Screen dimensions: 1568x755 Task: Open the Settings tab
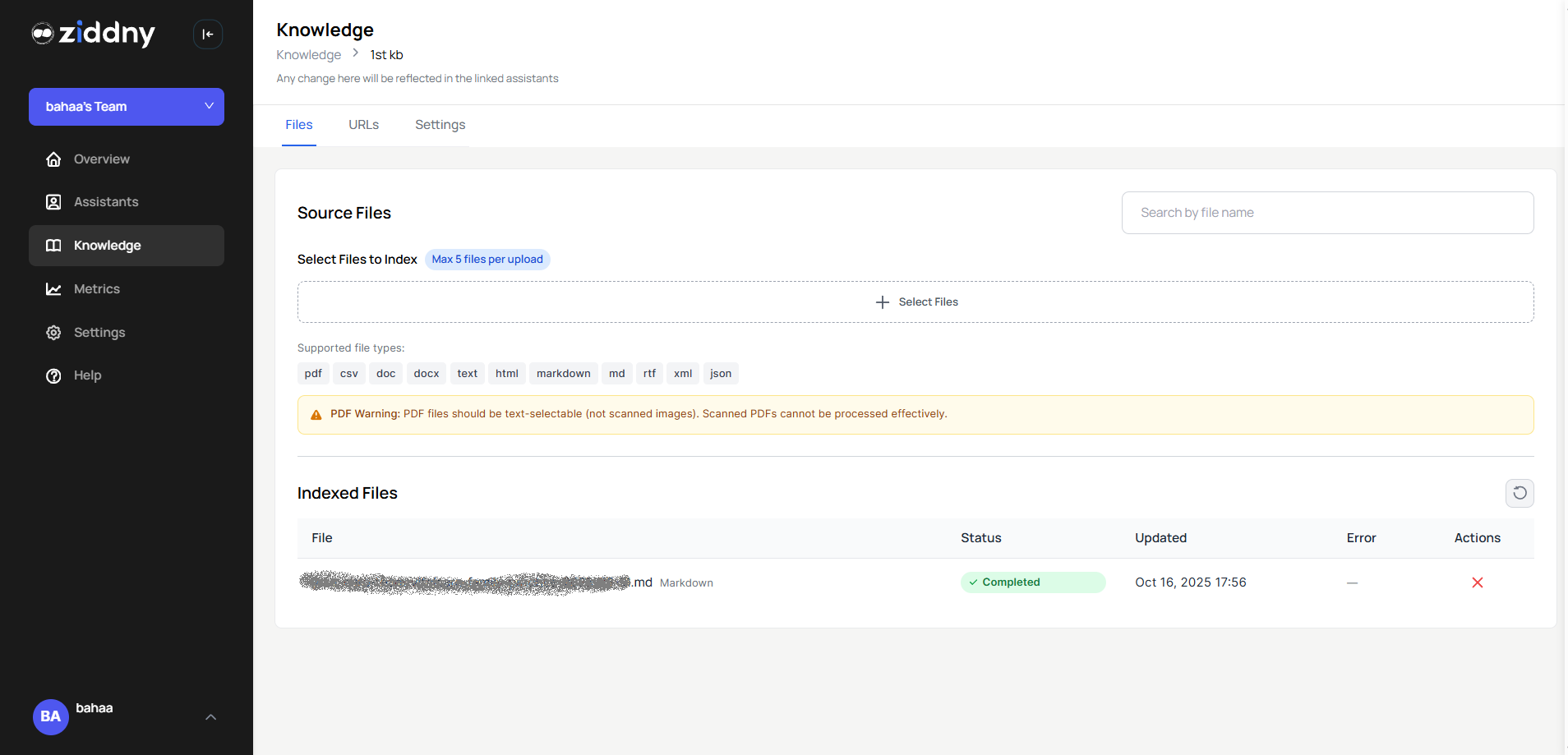pyautogui.click(x=440, y=125)
